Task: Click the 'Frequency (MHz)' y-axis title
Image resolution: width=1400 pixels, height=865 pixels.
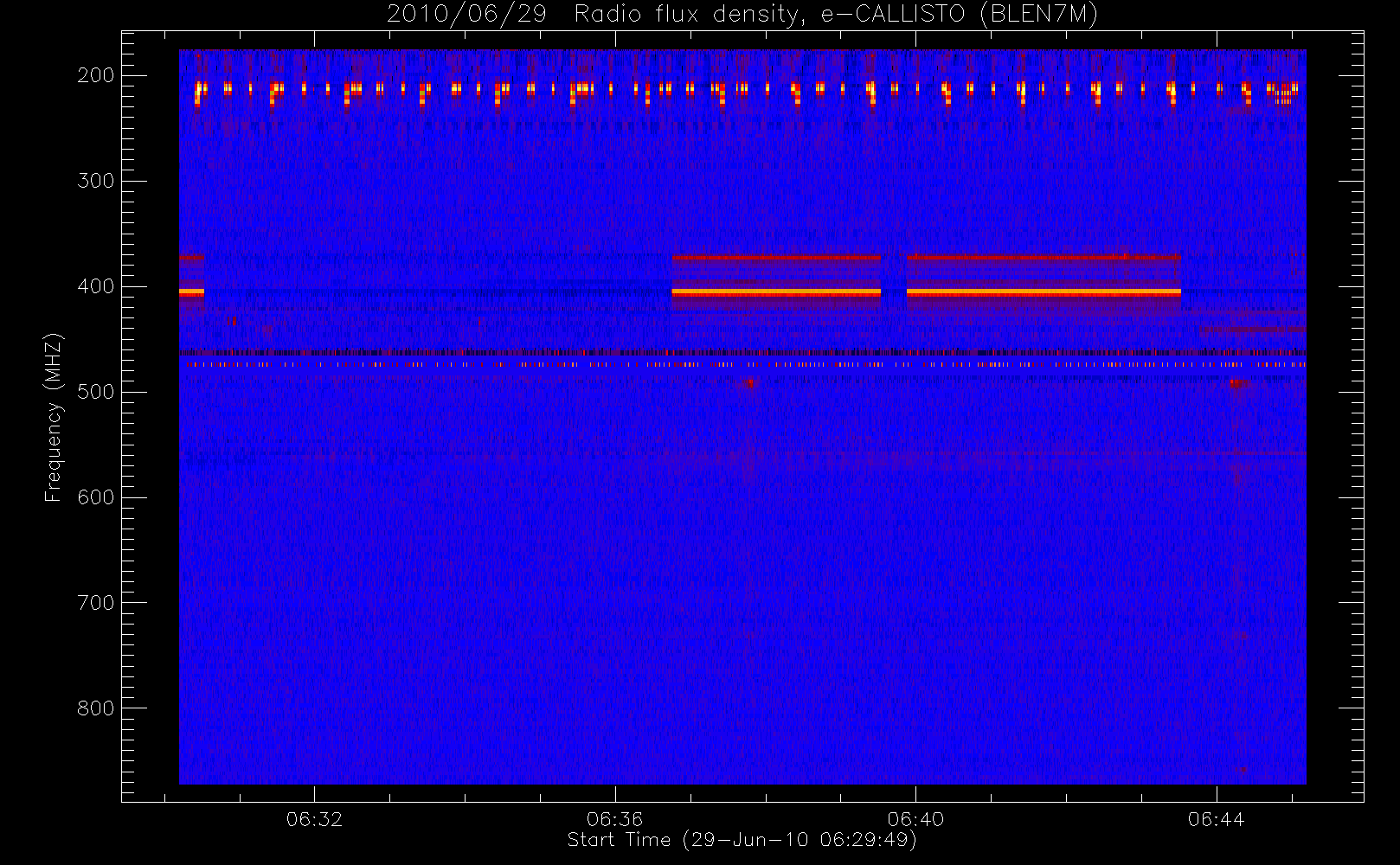Action: (54, 417)
